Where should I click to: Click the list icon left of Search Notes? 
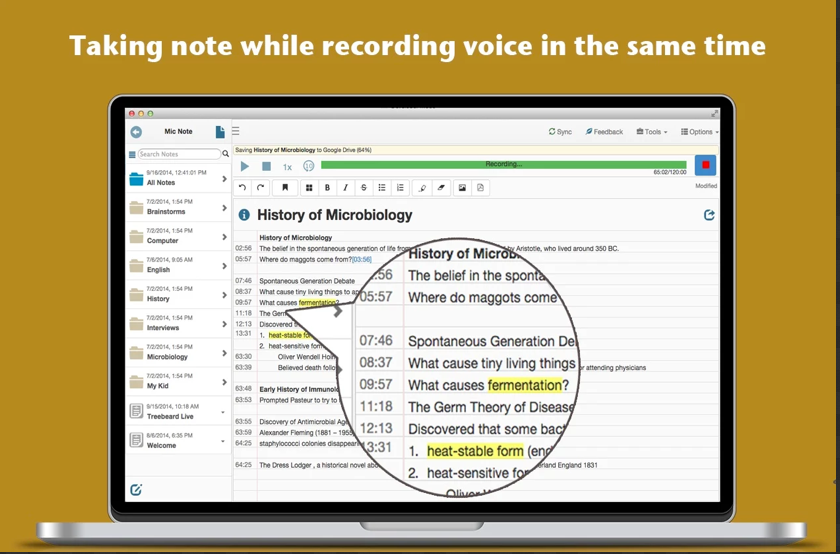coord(132,154)
